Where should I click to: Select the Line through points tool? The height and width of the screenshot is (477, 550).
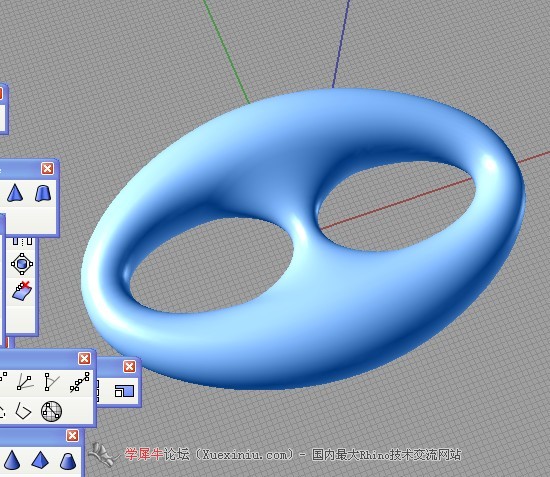coord(80,382)
